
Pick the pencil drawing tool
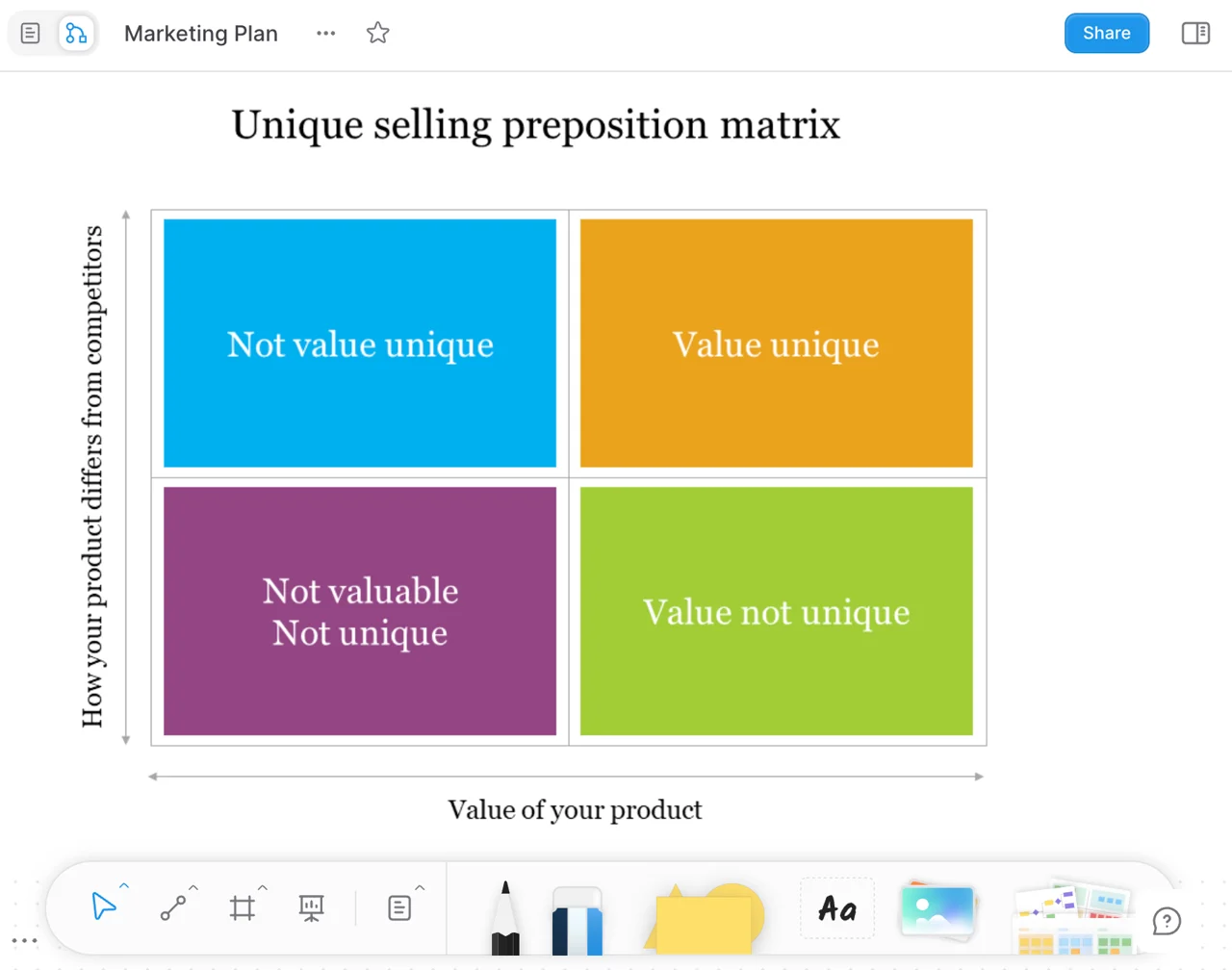pos(505,919)
